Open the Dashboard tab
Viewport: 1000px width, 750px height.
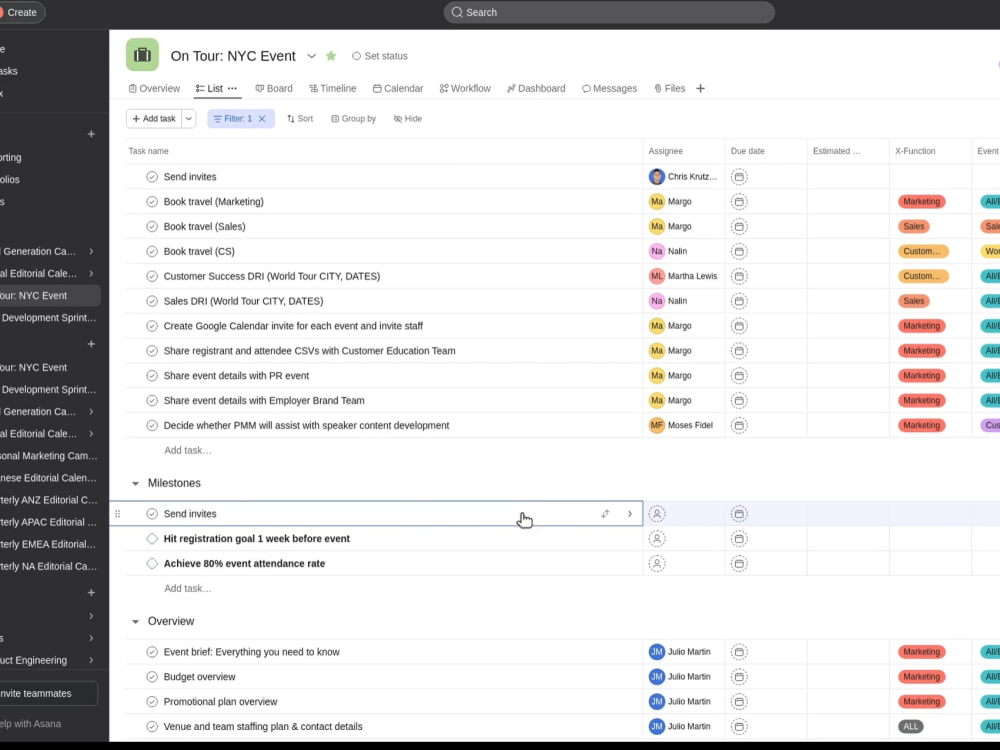536,88
